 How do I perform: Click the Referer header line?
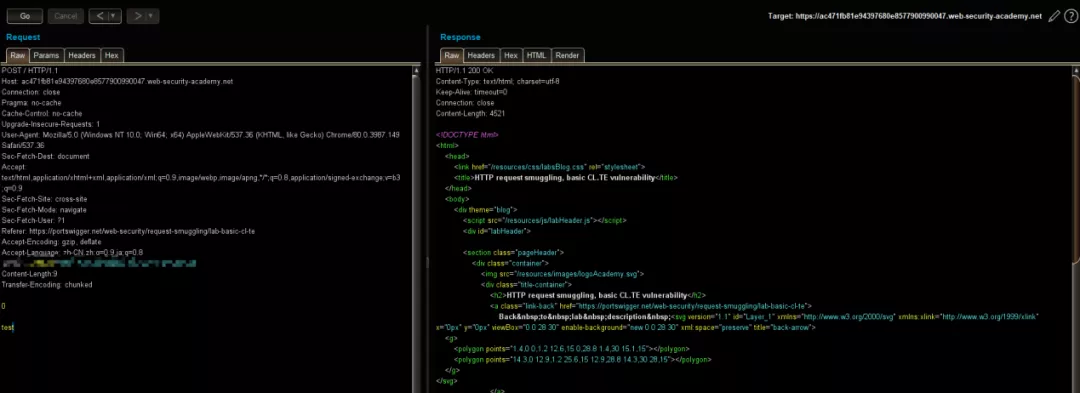coord(128,231)
